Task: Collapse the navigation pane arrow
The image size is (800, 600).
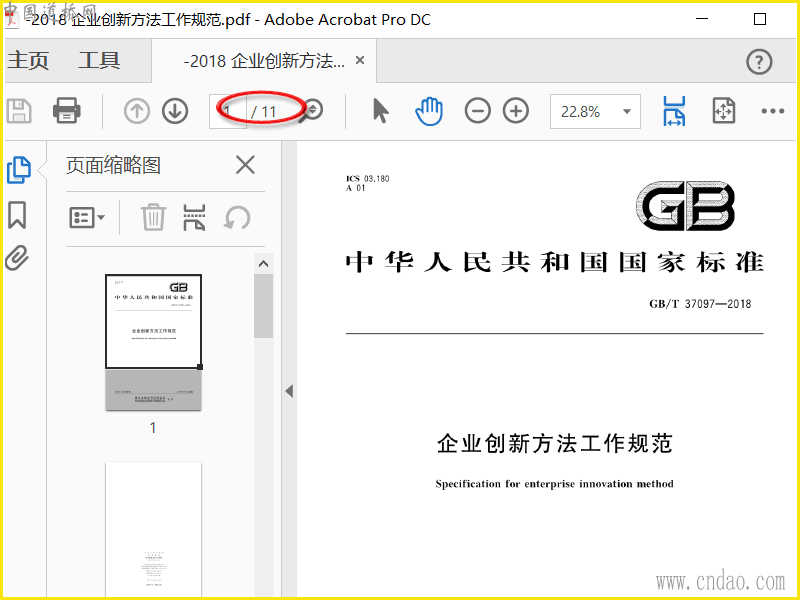Action: coord(289,391)
